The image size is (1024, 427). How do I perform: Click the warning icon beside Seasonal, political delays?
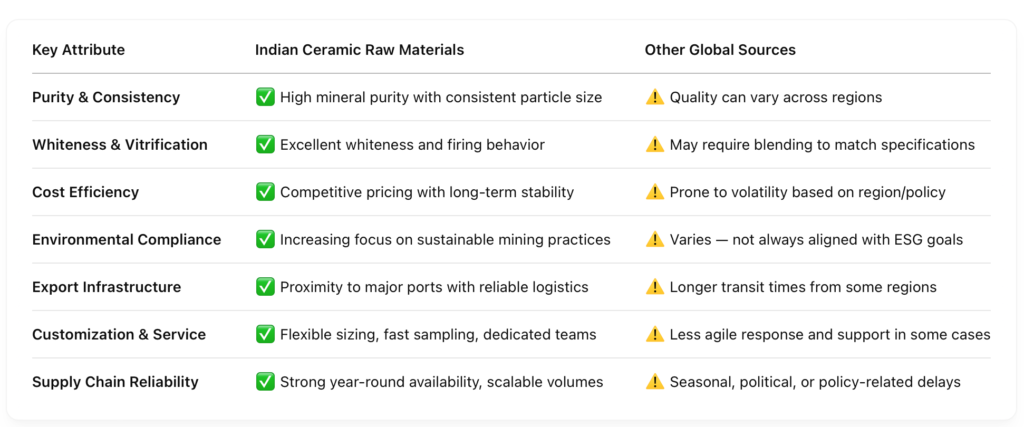(655, 382)
